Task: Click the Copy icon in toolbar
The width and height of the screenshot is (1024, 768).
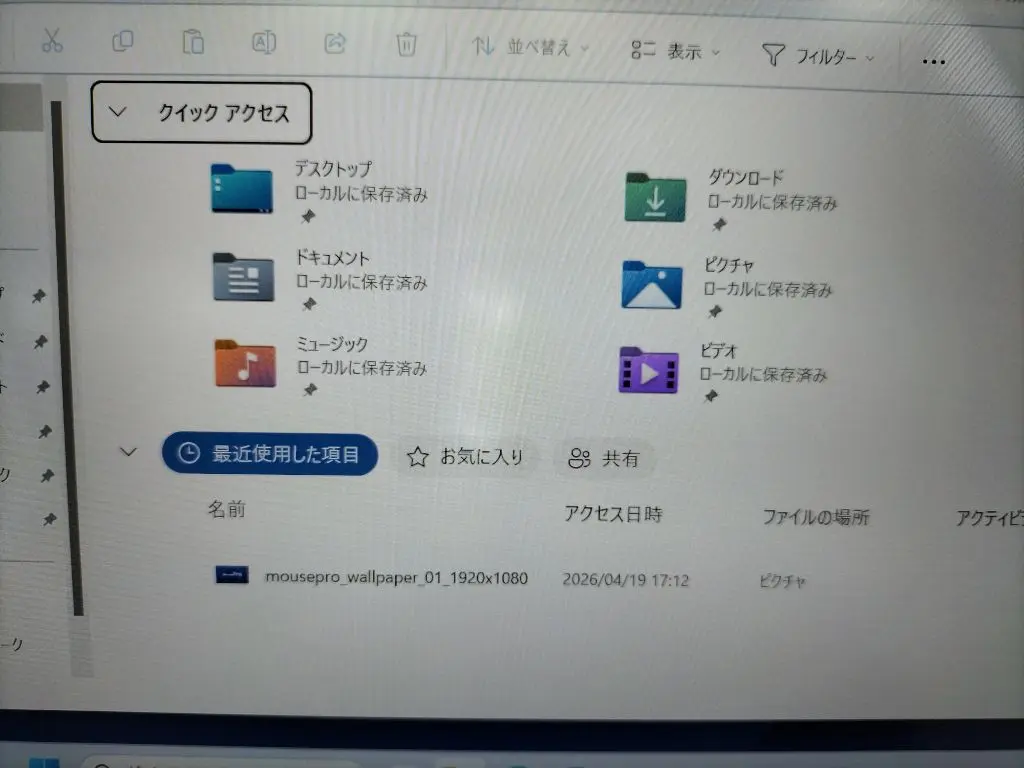Action: pyautogui.click(x=122, y=41)
